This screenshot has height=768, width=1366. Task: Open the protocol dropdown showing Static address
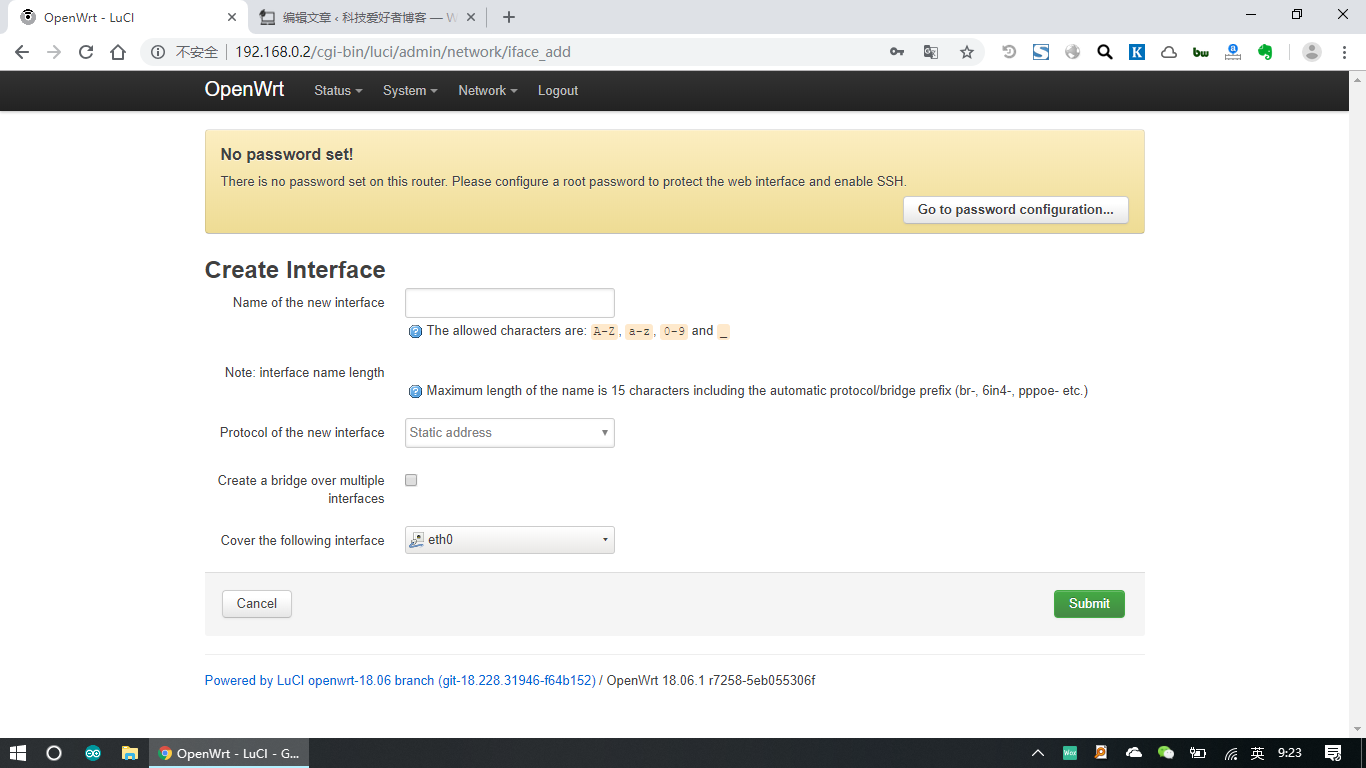click(509, 432)
